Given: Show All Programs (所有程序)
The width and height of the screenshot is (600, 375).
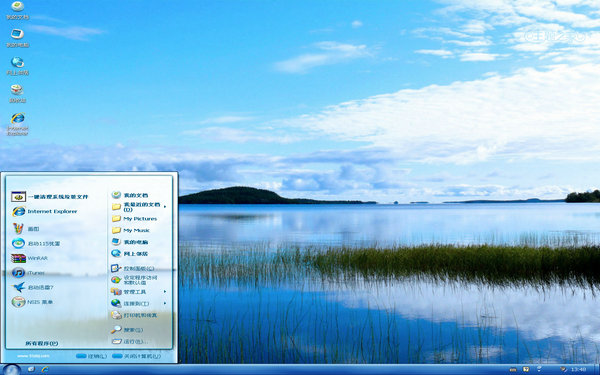Looking at the screenshot, I should click(x=42, y=343).
